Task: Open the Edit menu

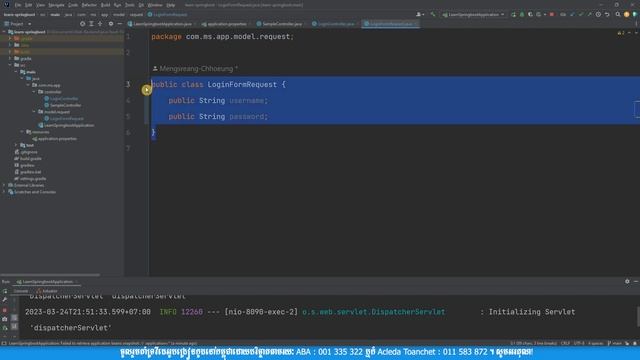Action: point(29,5)
